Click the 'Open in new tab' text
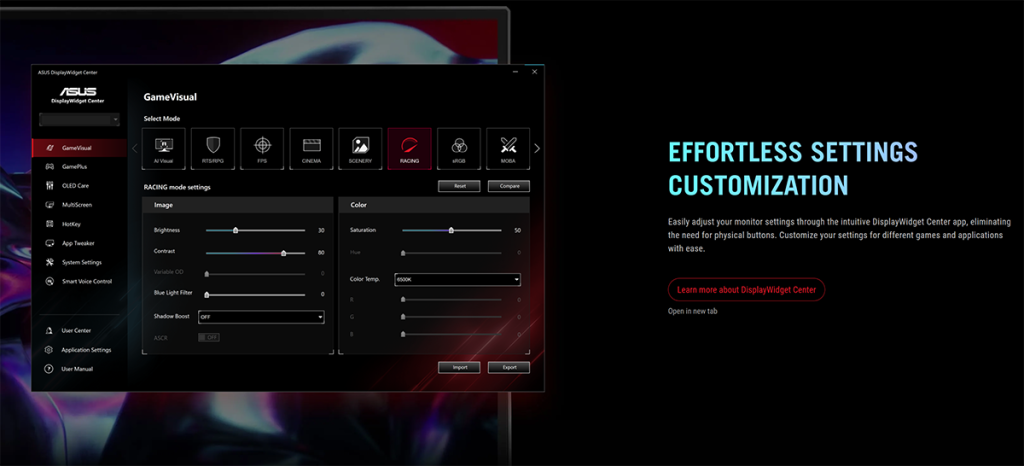Image resolution: width=1024 pixels, height=466 pixels. [692, 311]
